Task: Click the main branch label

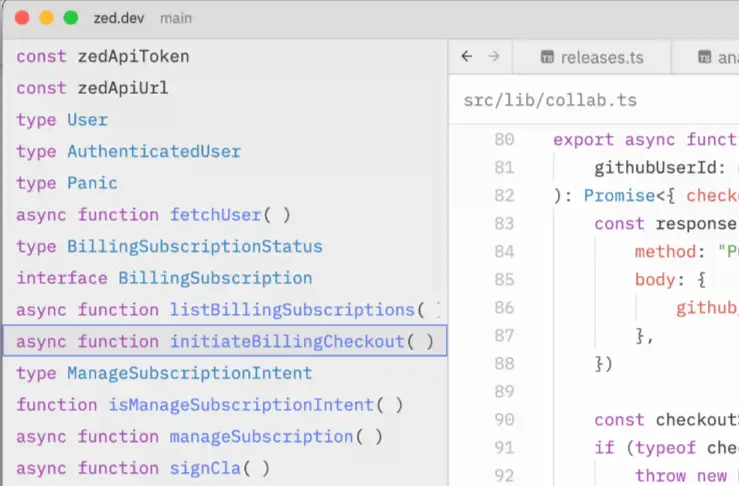Action: [176, 18]
